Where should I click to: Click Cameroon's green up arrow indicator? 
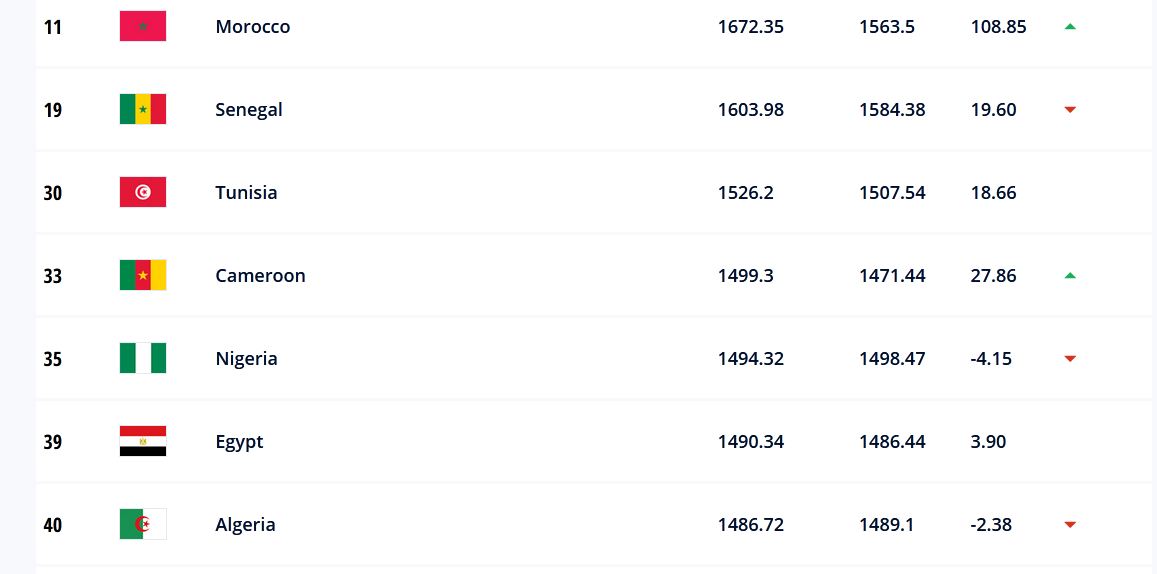1070,275
